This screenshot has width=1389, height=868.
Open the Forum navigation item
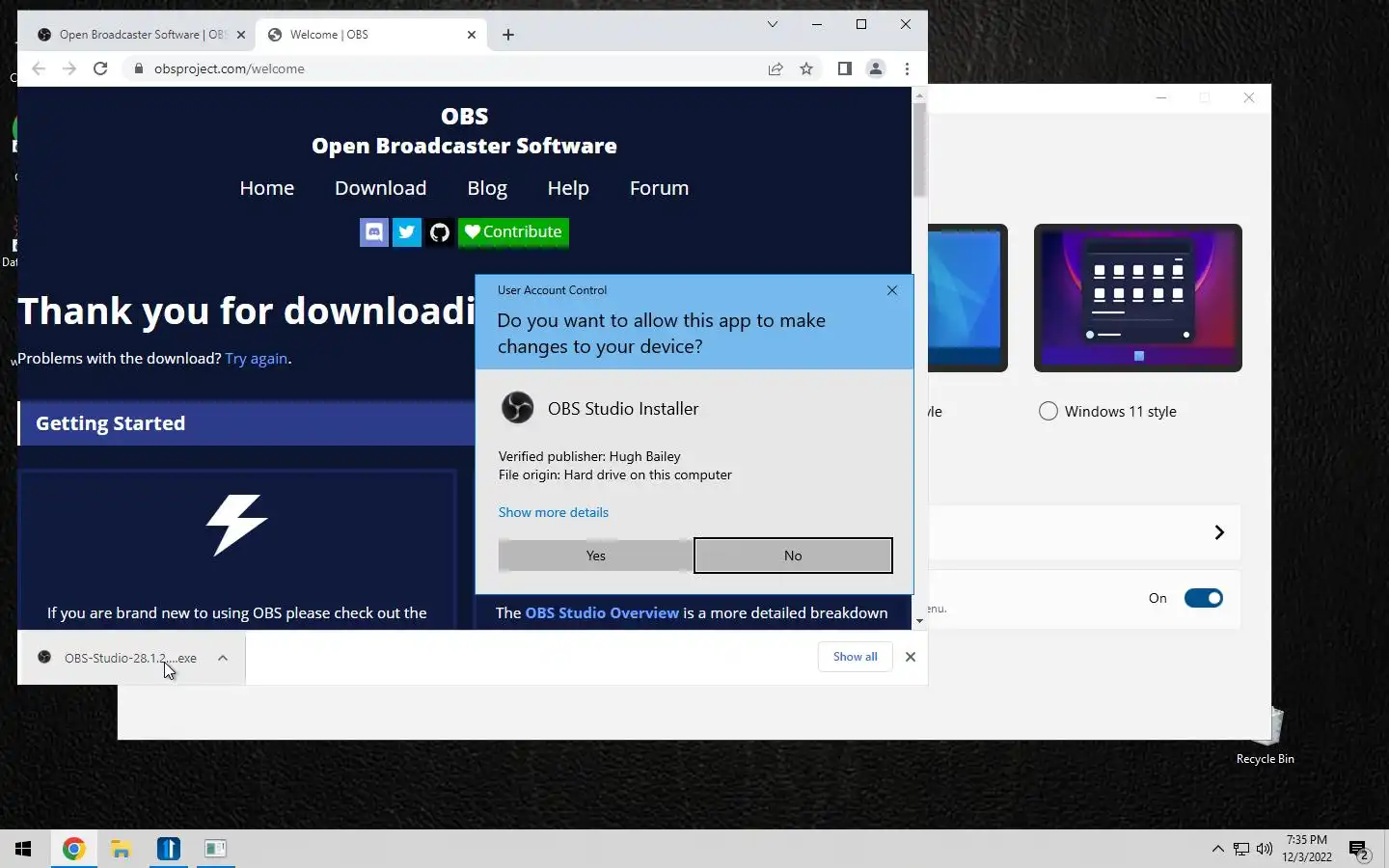(x=659, y=188)
